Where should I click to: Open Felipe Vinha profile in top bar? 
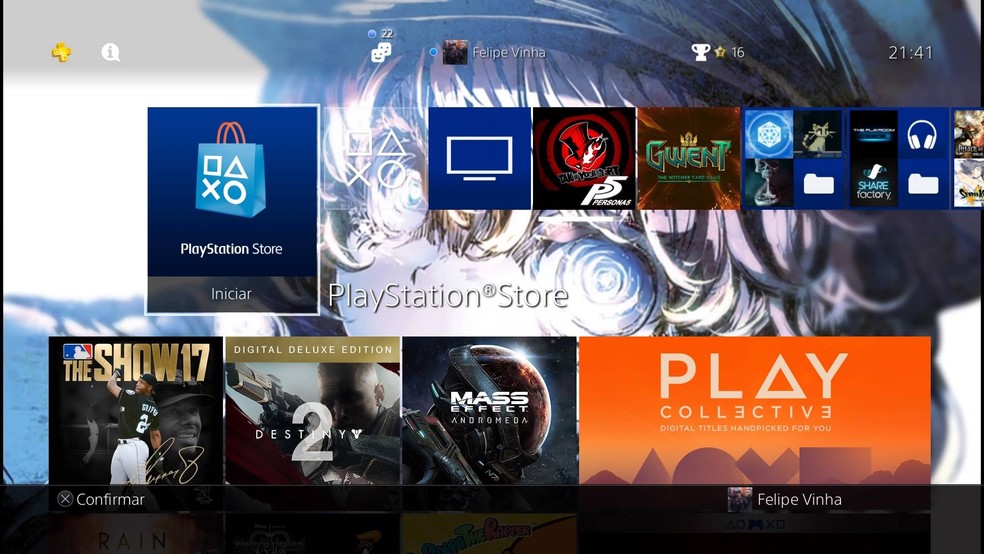[x=493, y=53]
